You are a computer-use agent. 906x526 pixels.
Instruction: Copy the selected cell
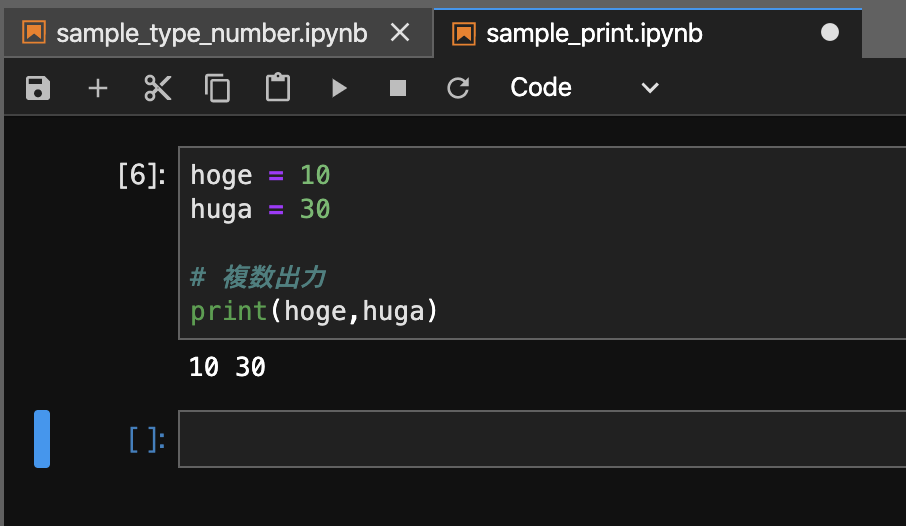(217, 88)
